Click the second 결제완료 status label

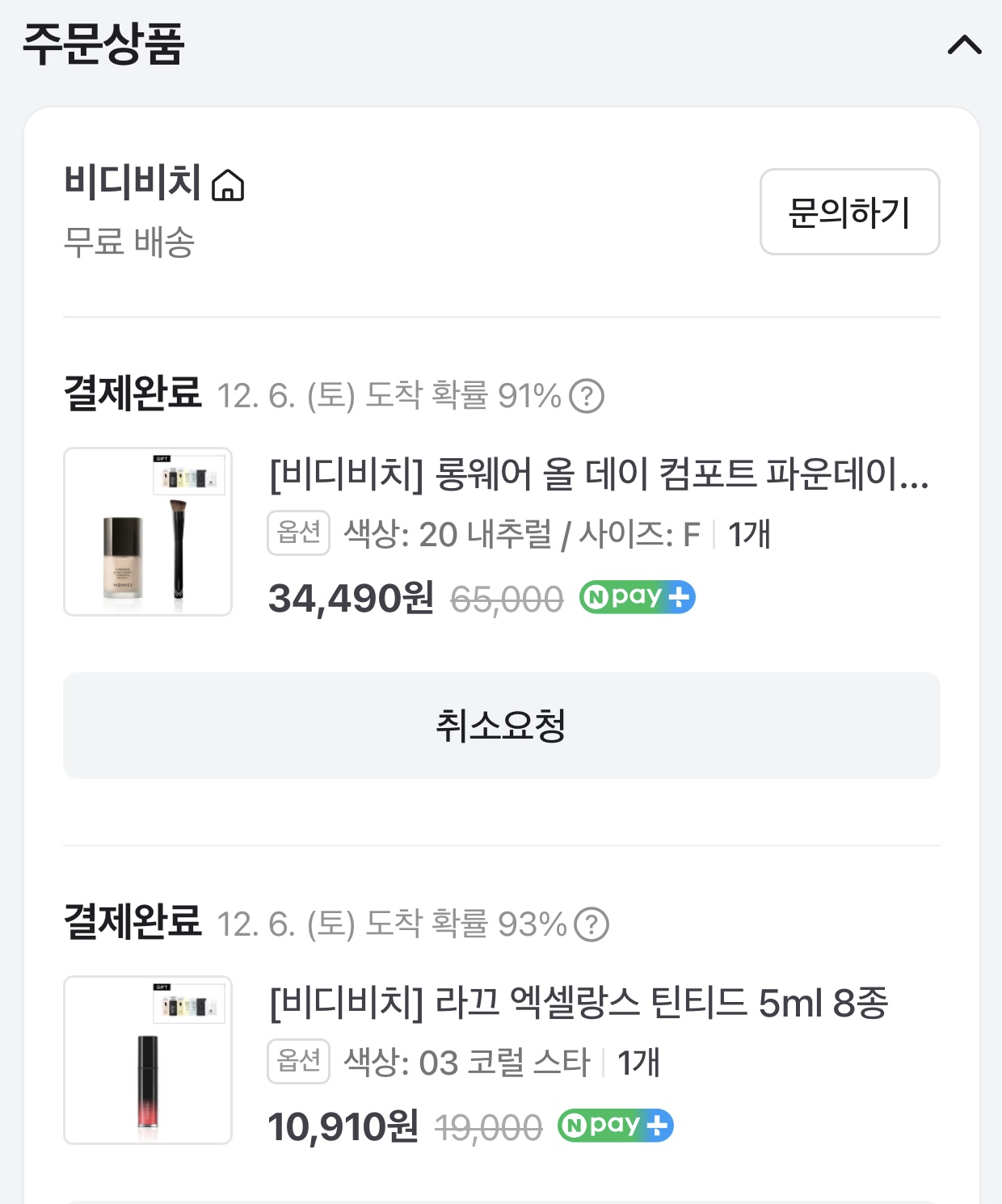(133, 922)
